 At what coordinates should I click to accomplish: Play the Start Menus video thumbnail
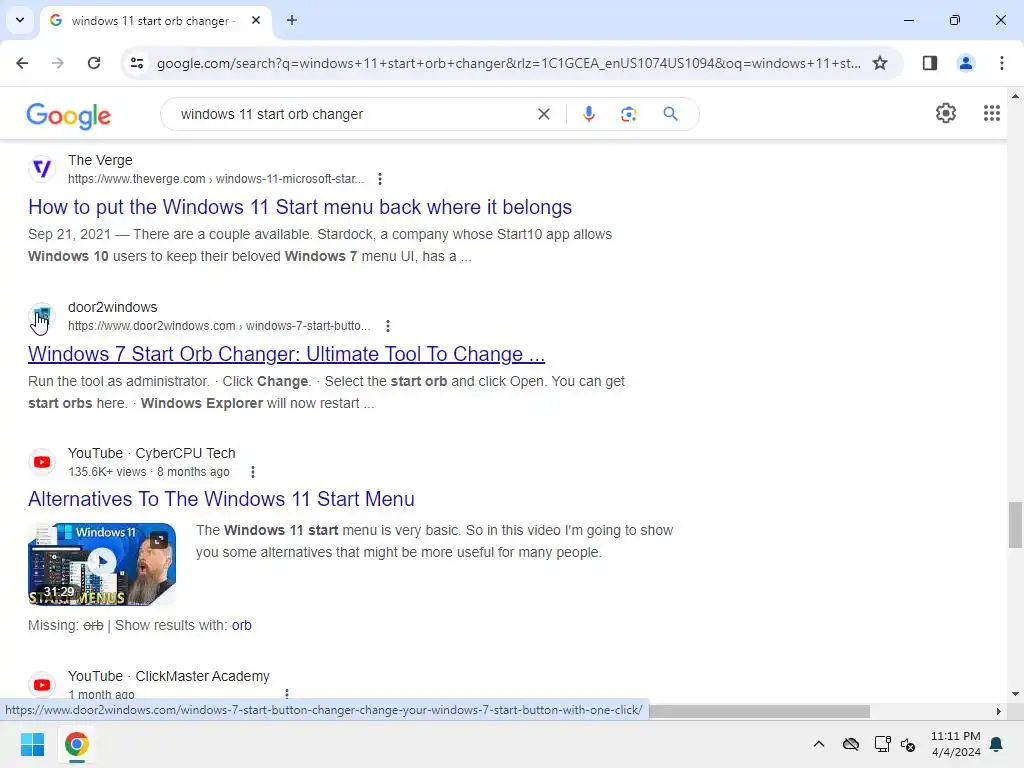[x=102, y=564]
